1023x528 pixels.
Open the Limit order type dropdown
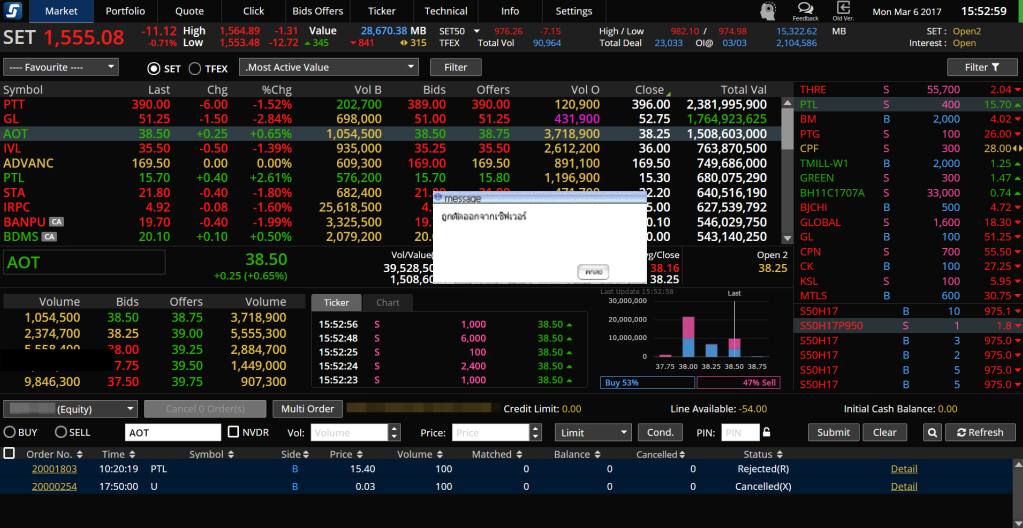coord(593,432)
